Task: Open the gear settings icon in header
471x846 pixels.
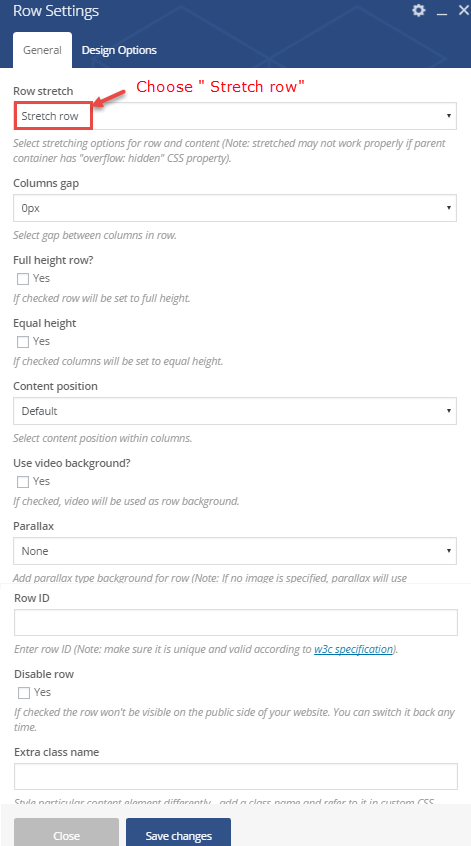Action: pos(419,10)
